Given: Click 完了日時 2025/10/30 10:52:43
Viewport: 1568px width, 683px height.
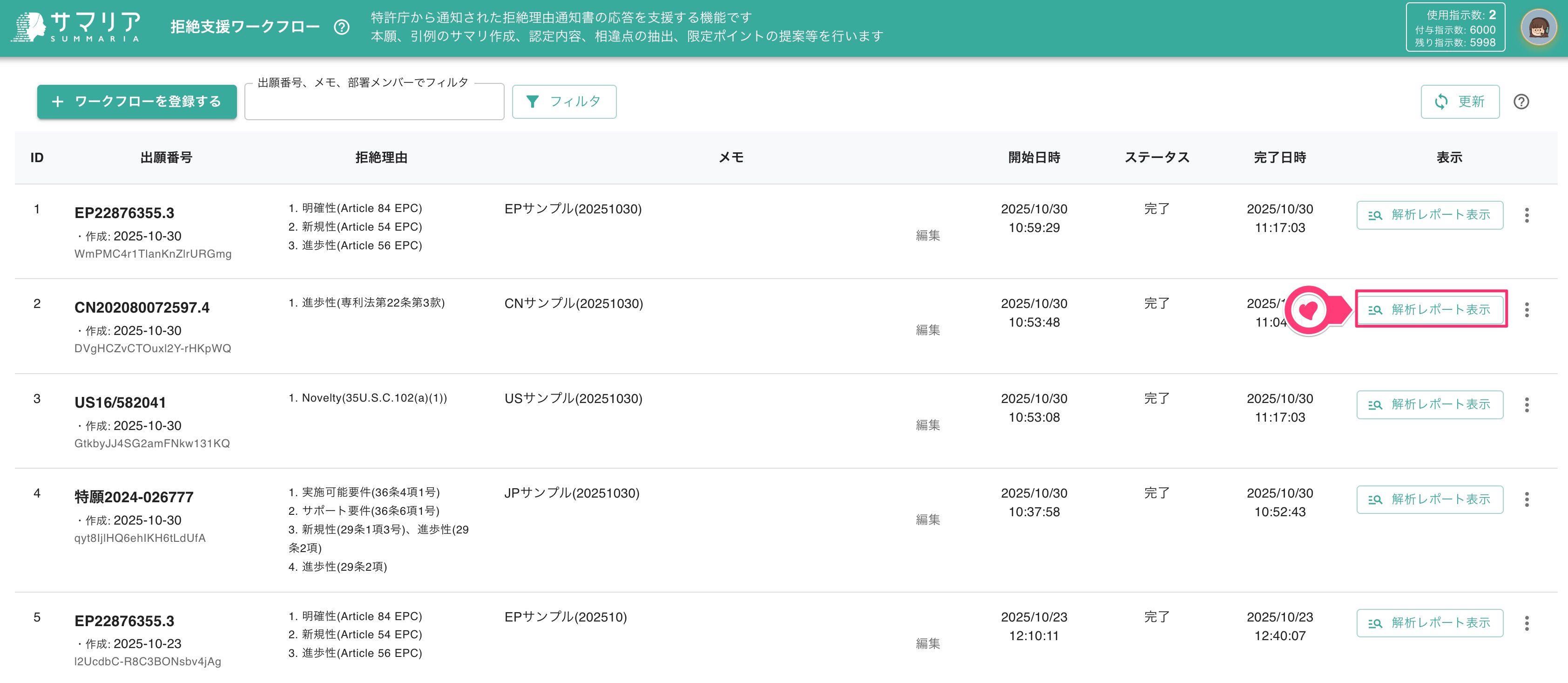Looking at the screenshot, I should tap(1280, 503).
